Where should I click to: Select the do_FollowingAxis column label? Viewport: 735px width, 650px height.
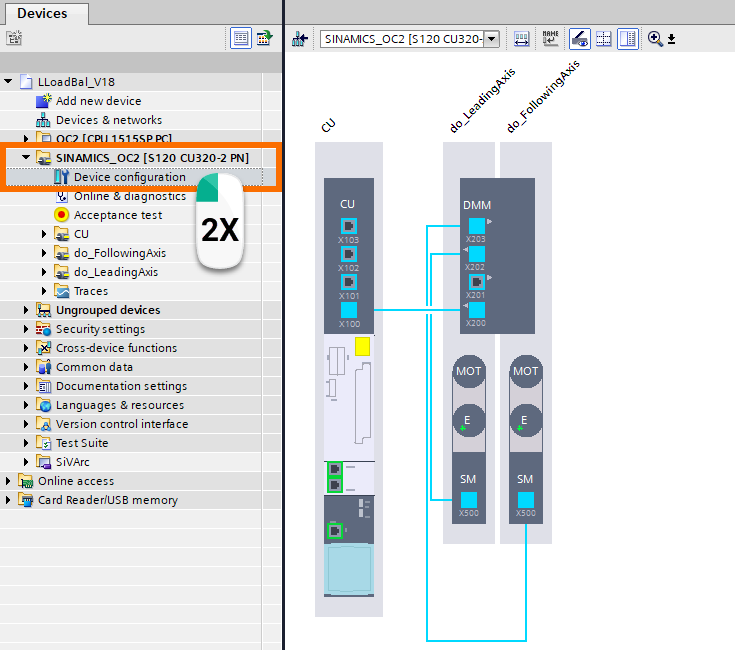click(x=543, y=97)
